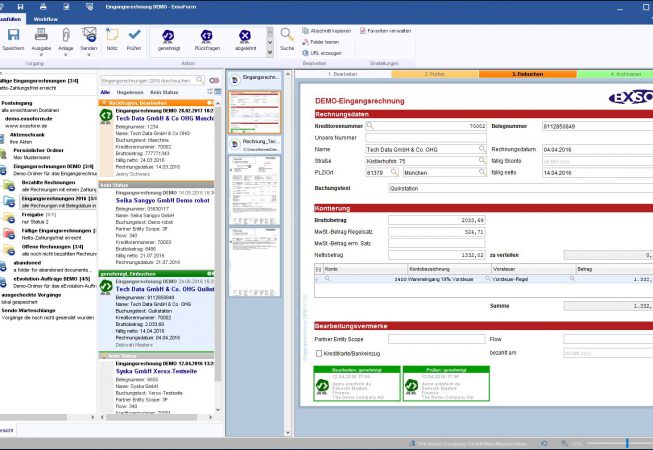653x450 pixels.
Task: Add a note with the Notiz icon
Action: pos(112,35)
